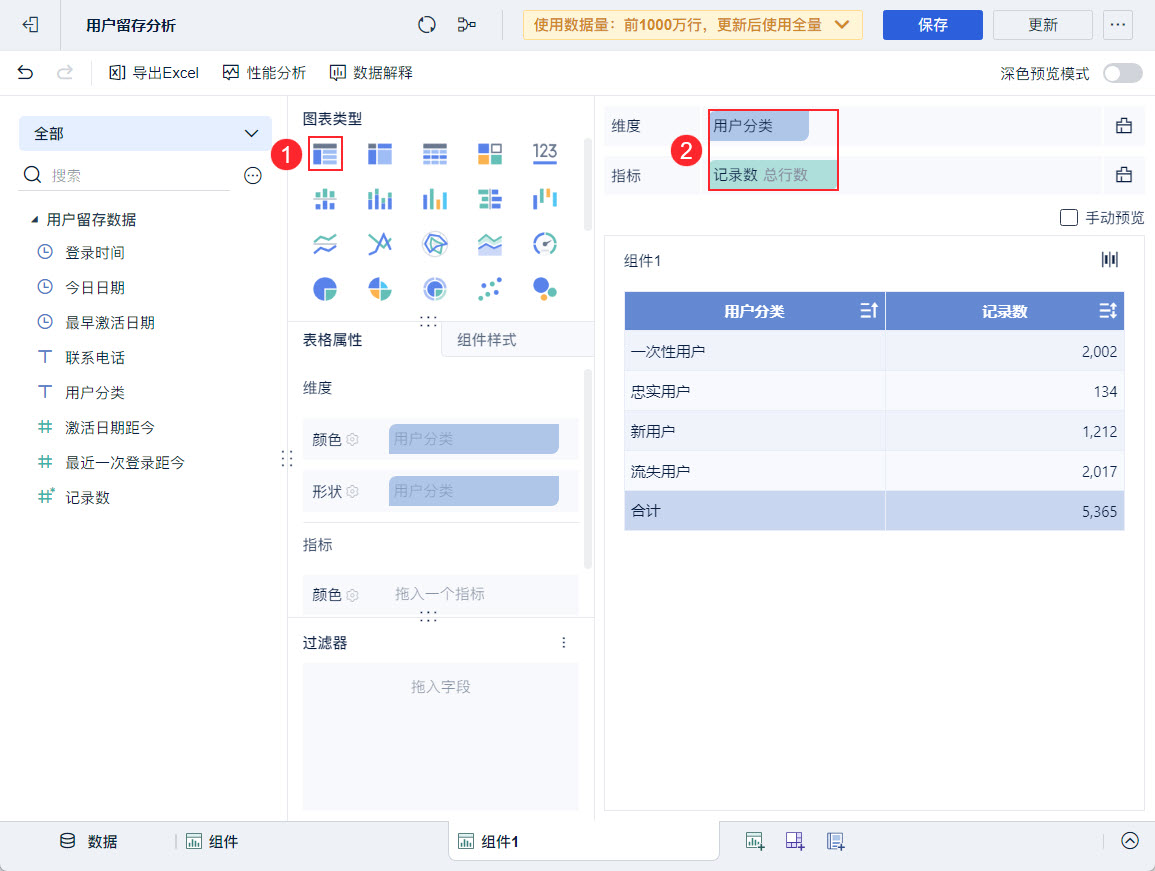Select 激活日期距今 field

110,427
